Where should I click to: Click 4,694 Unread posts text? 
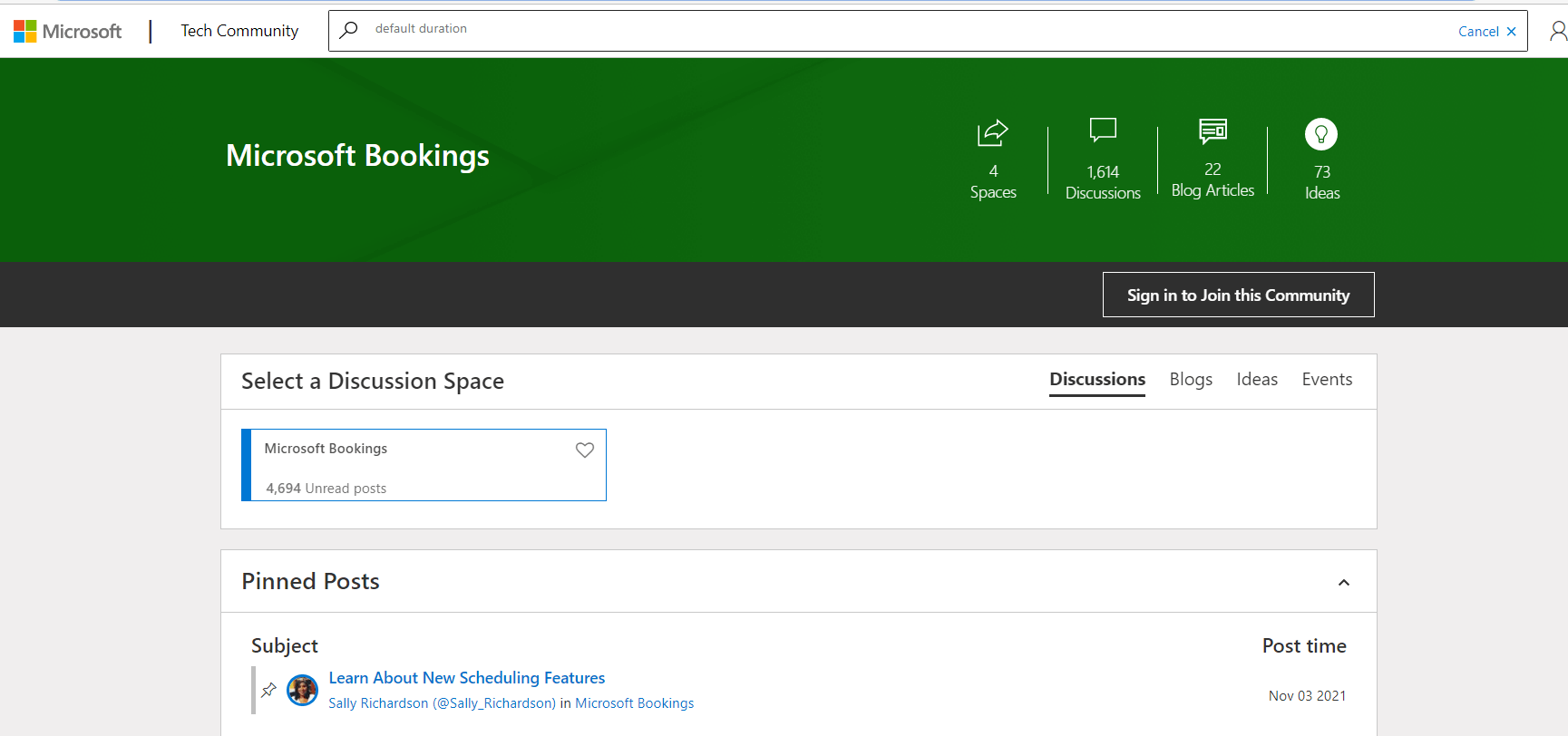pos(326,489)
